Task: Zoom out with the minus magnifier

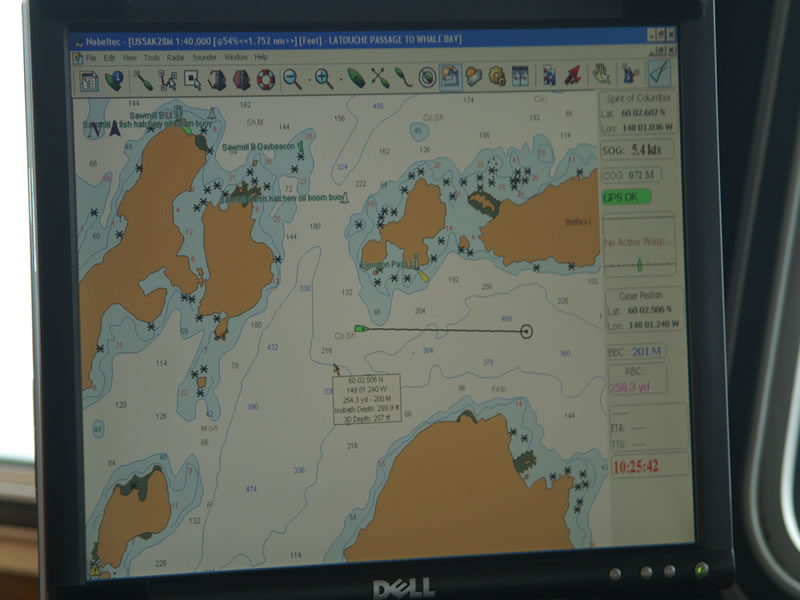Action: pyautogui.click(x=292, y=79)
